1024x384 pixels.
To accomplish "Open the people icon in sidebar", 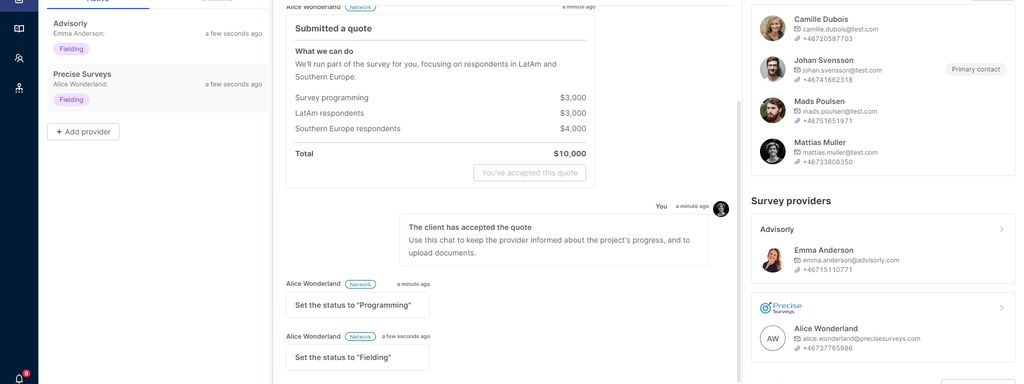I will 19,58.
